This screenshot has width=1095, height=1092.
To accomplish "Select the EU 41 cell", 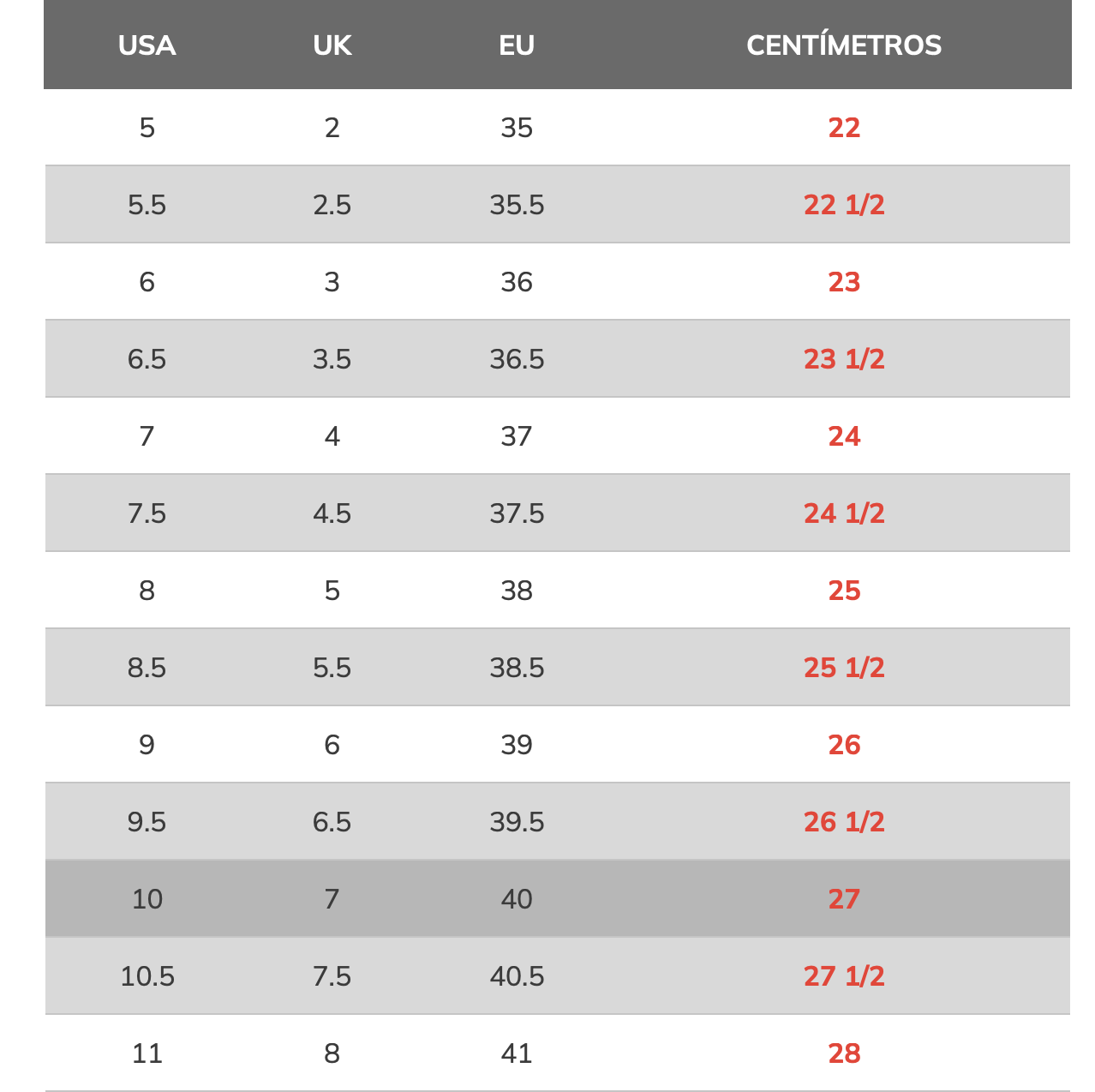I will (x=517, y=1053).
